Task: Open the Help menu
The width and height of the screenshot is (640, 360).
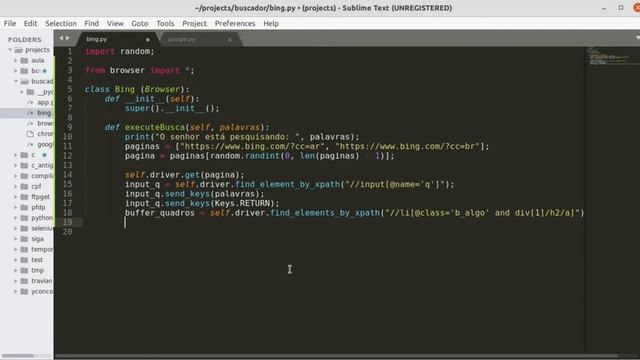Action: pyautogui.click(x=271, y=24)
